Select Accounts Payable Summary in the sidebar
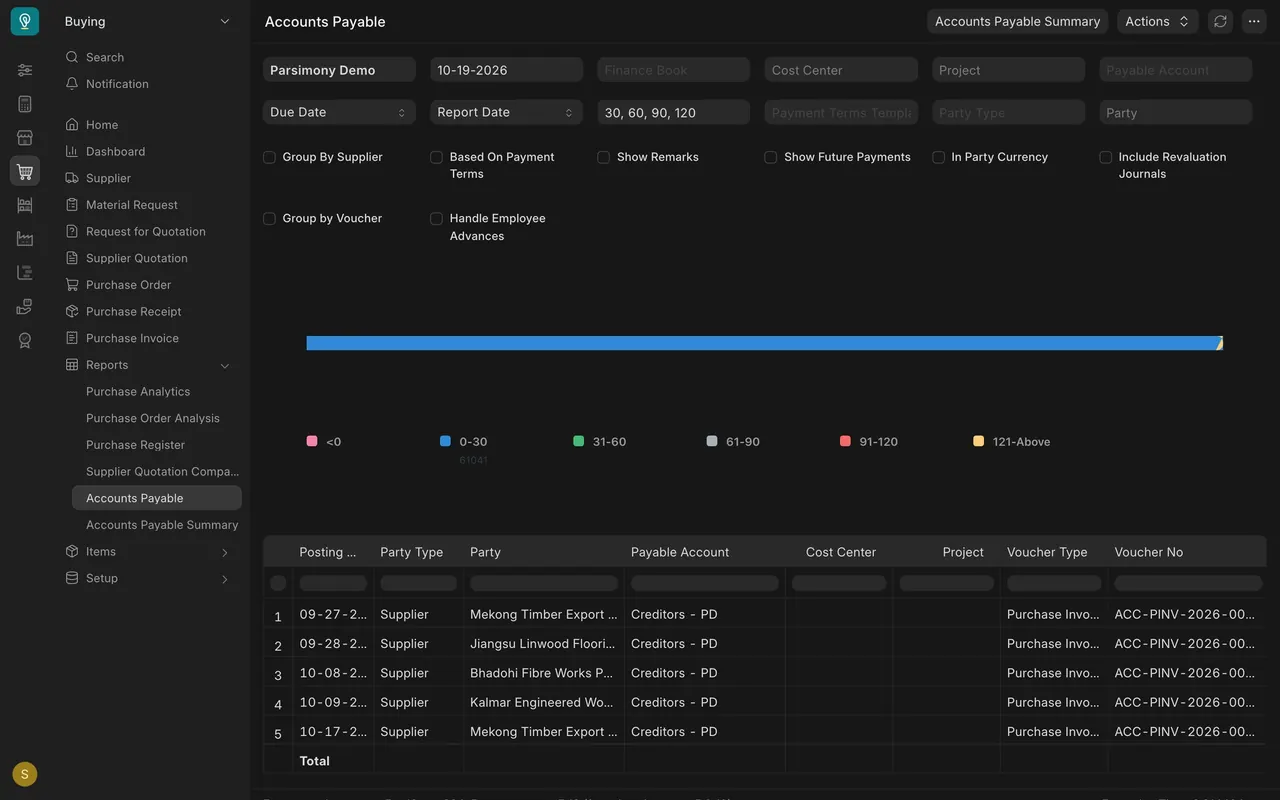1280x800 pixels. tap(162, 525)
